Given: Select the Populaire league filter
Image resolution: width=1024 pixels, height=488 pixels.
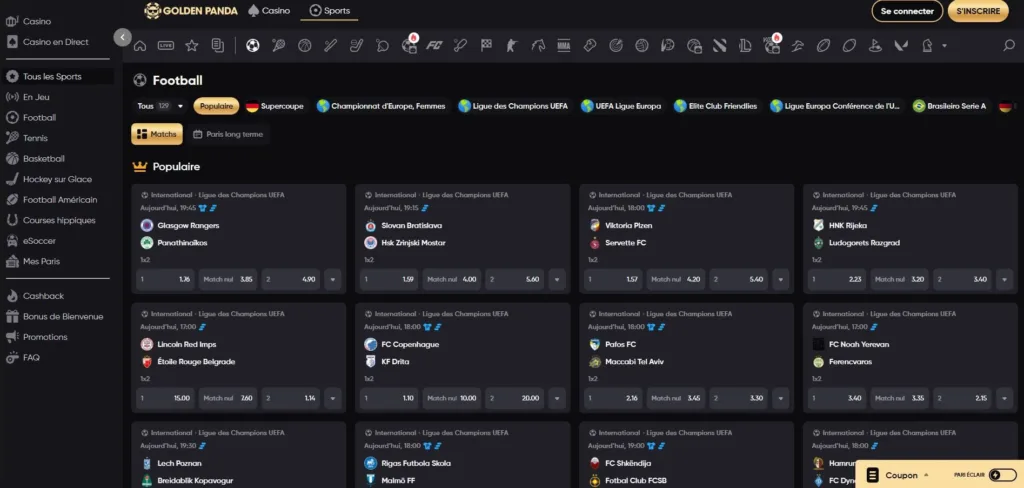Looking at the screenshot, I should pyautogui.click(x=216, y=106).
